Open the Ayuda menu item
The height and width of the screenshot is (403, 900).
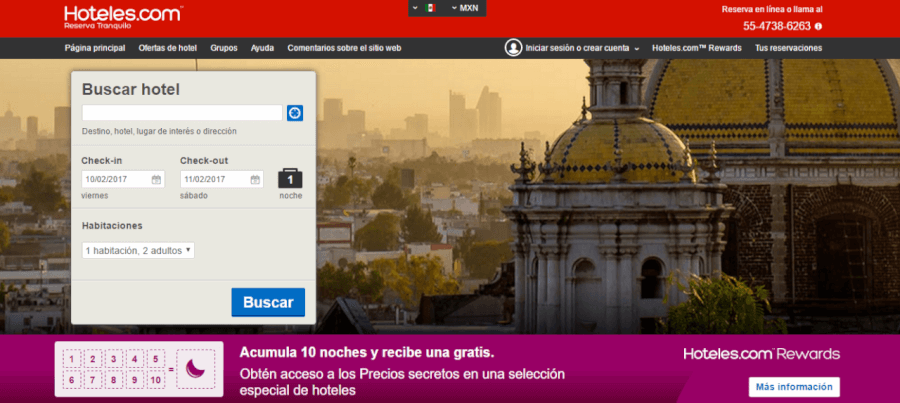(x=262, y=48)
